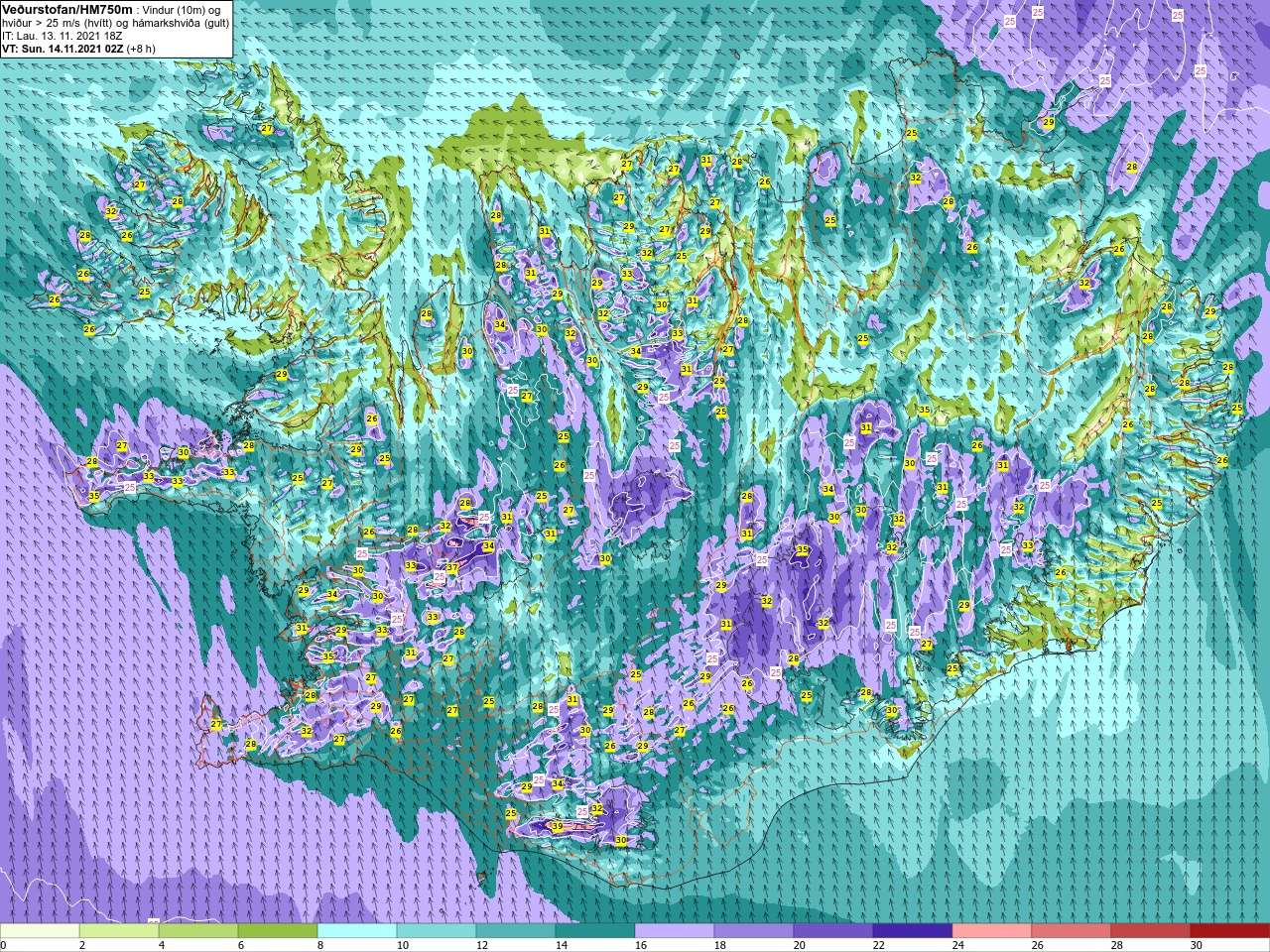Click the 0–2 m/s pale cream legend swatch
The image size is (1270, 952).
[40, 931]
